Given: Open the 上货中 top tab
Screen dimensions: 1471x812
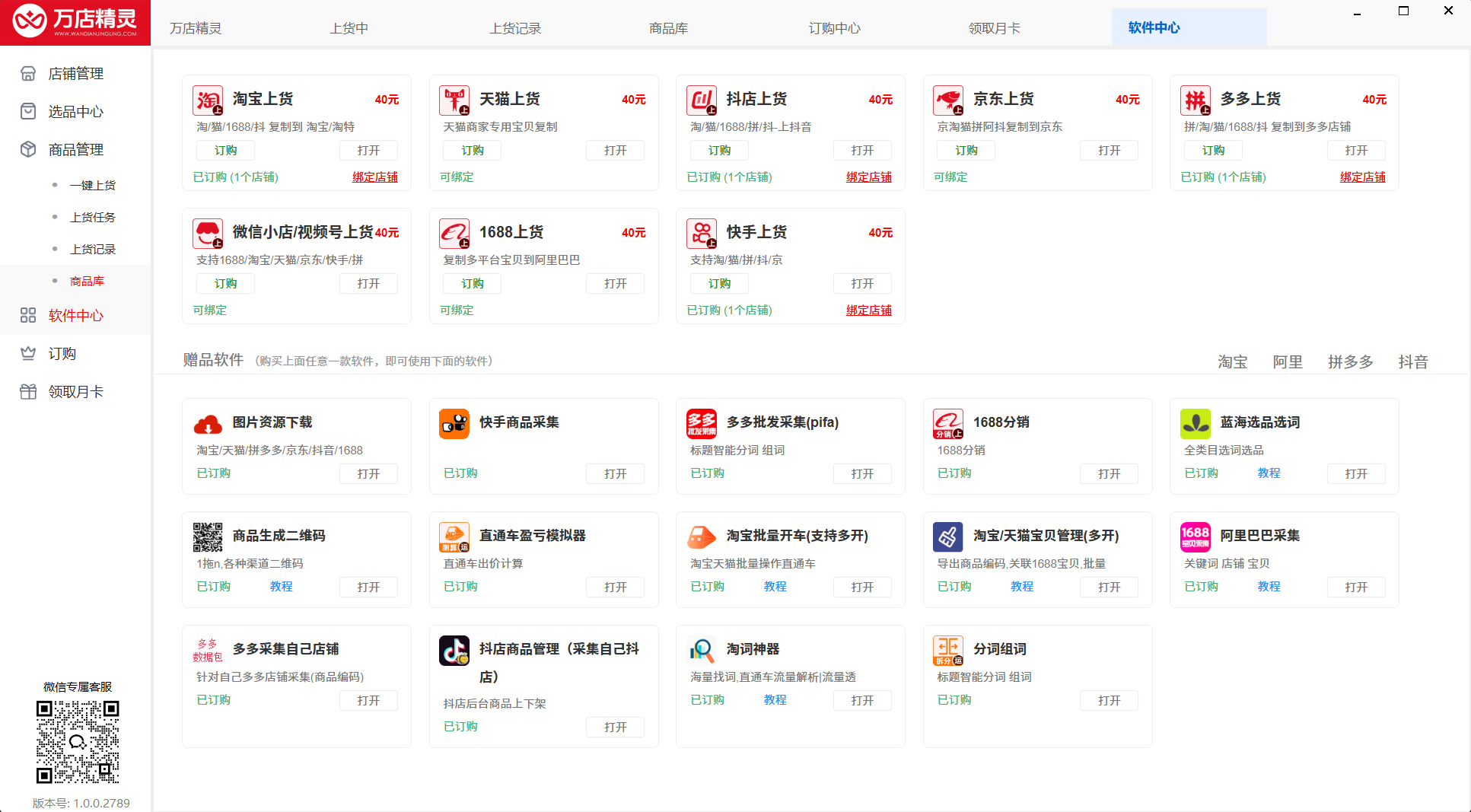Looking at the screenshot, I should coord(349,28).
